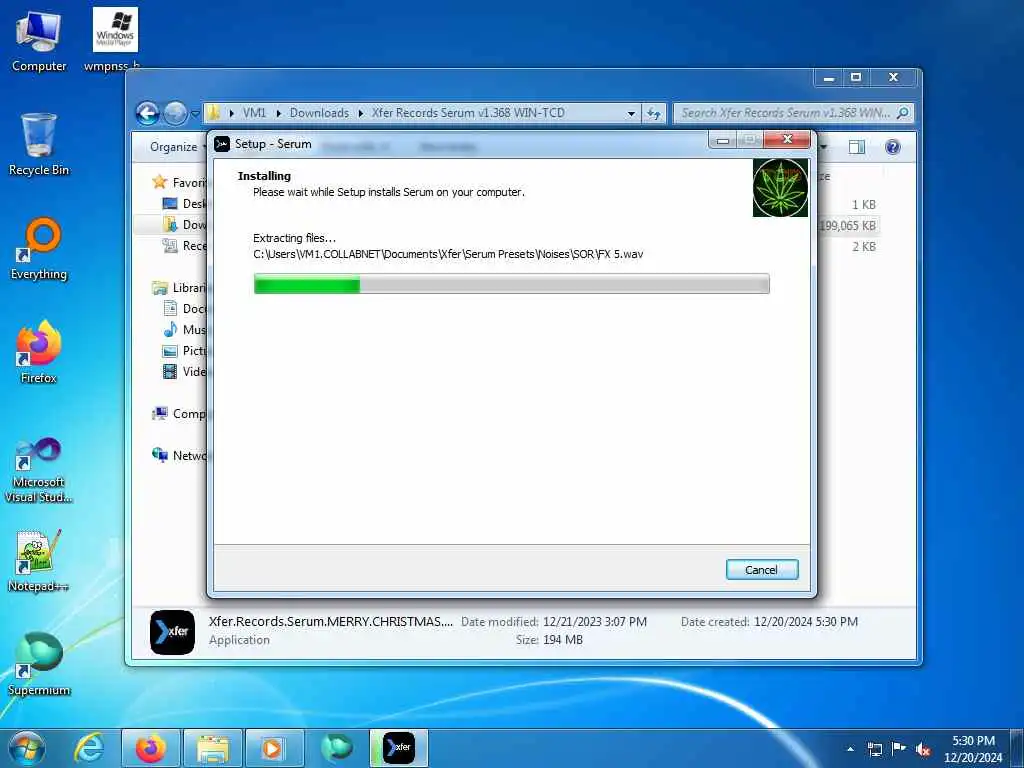
Task: Open Explorer help
Action: (x=893, y=147)
